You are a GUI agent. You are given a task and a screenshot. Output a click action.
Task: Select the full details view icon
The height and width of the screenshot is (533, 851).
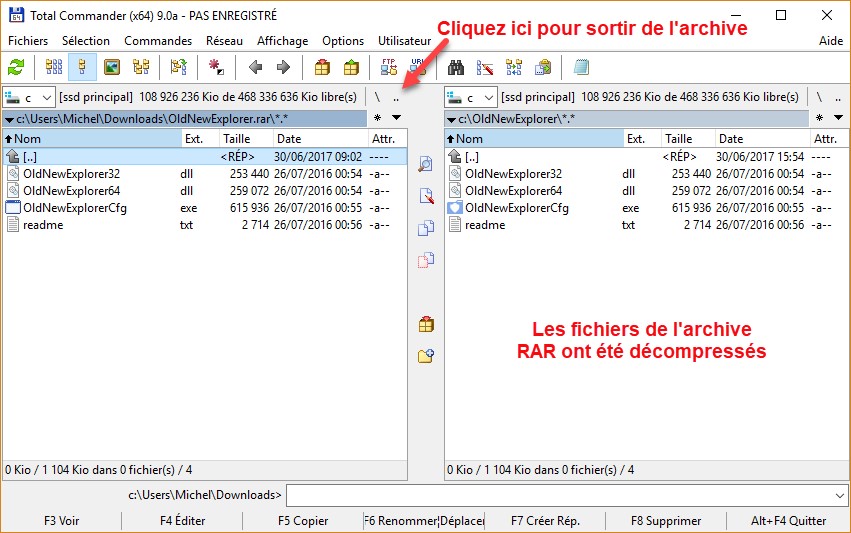(x=82, y=67)
